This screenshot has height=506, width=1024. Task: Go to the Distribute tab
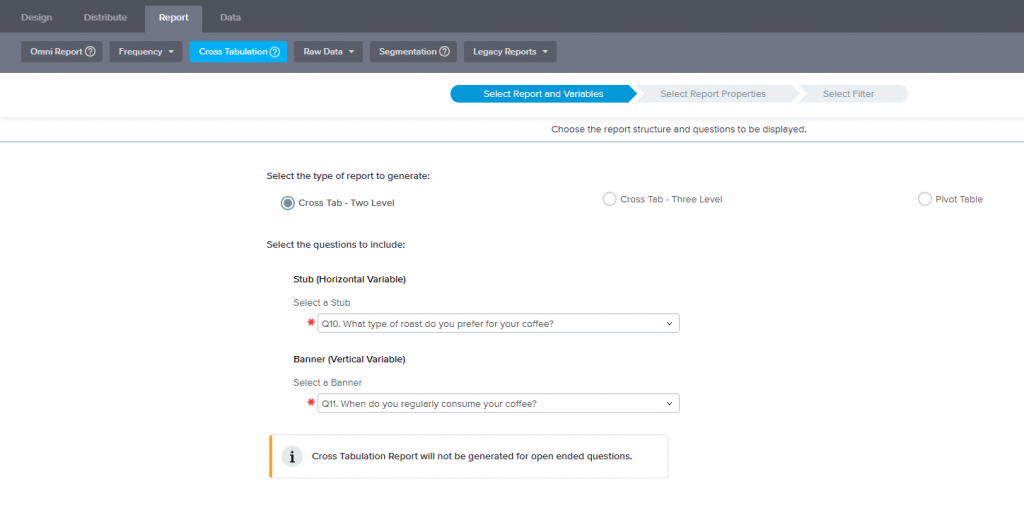(105, 17)
